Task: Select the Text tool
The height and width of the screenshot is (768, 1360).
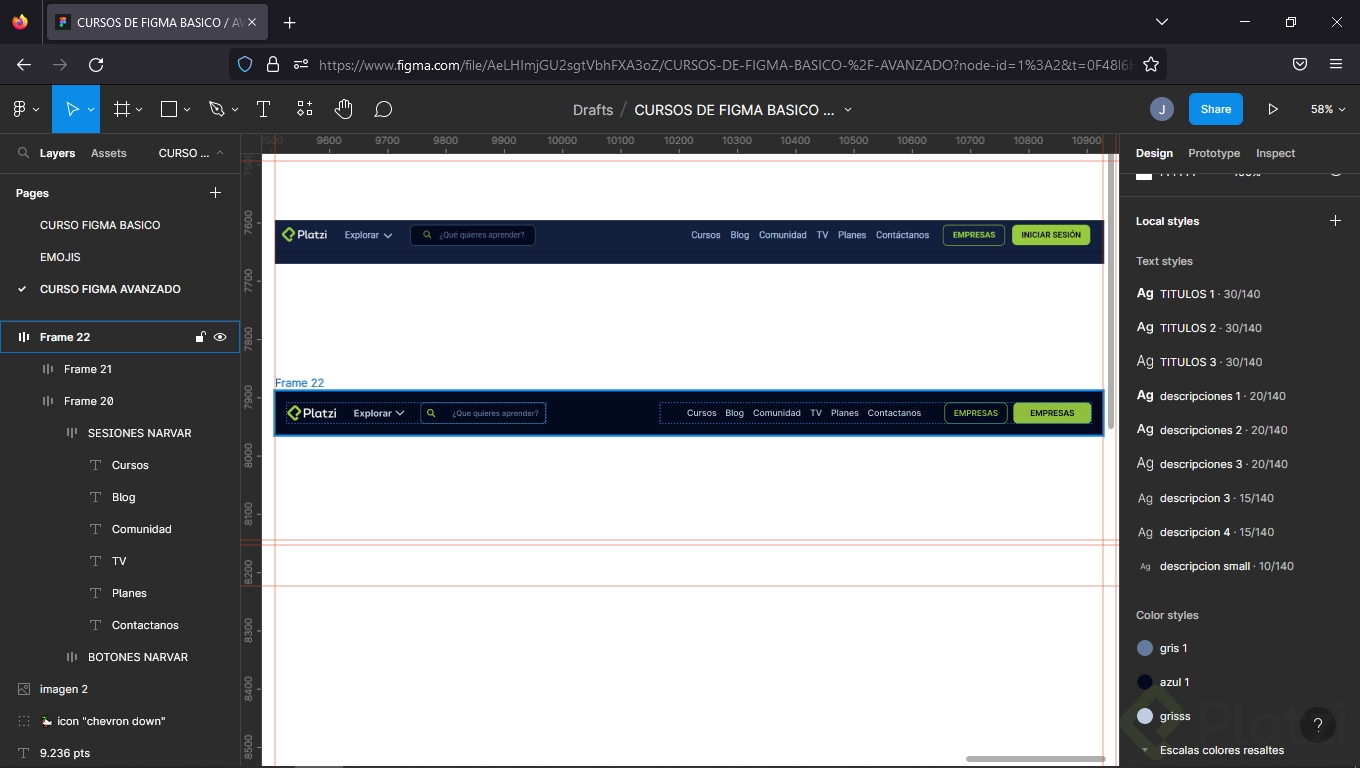Action: pos(263,109)
